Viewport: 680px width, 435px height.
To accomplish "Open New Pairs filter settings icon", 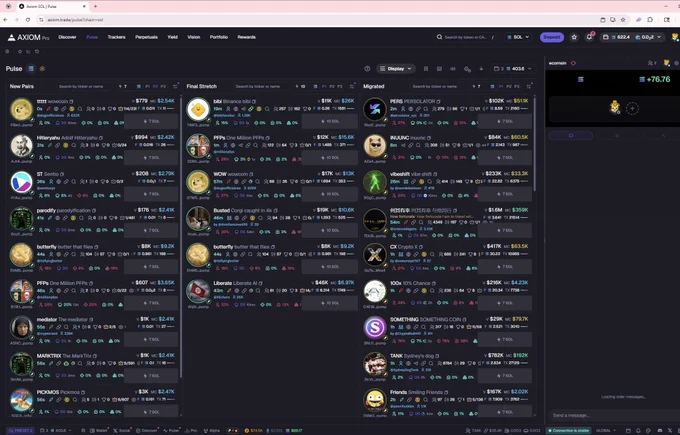I will [175, 86].
